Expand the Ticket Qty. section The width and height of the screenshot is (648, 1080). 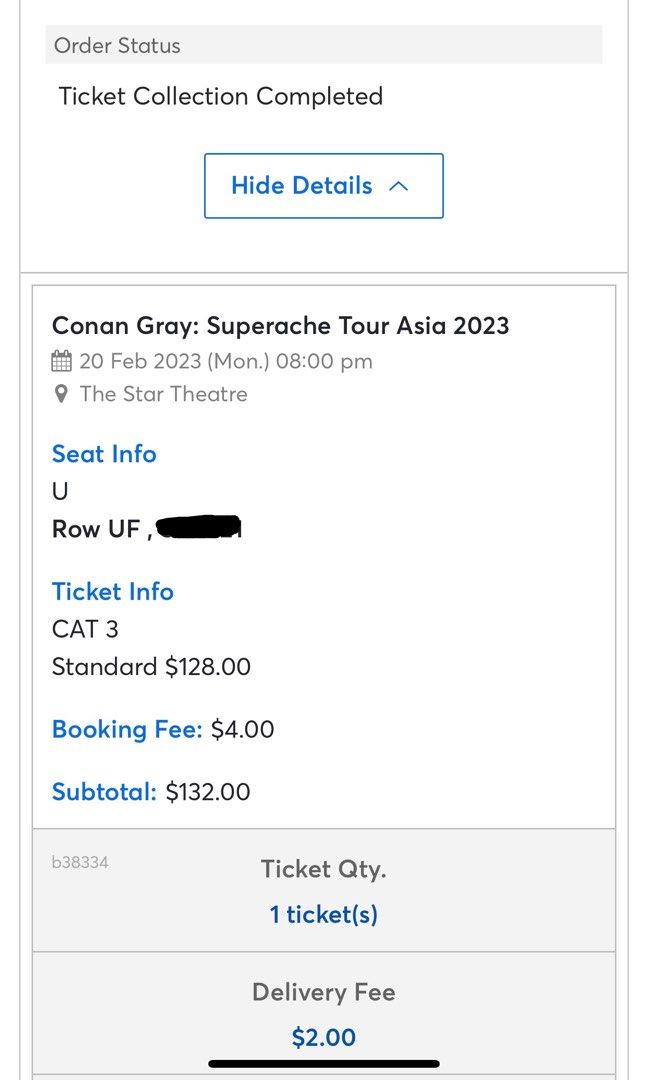pos(323,869)
